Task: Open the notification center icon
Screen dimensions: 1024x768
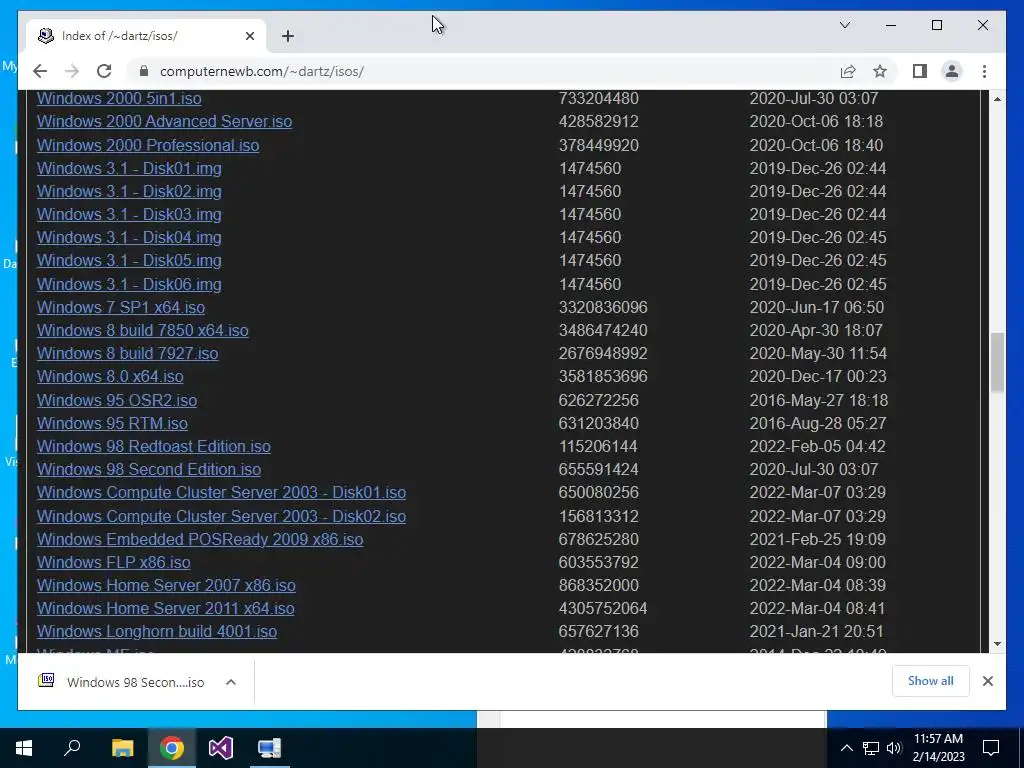Action: (991, 748)
